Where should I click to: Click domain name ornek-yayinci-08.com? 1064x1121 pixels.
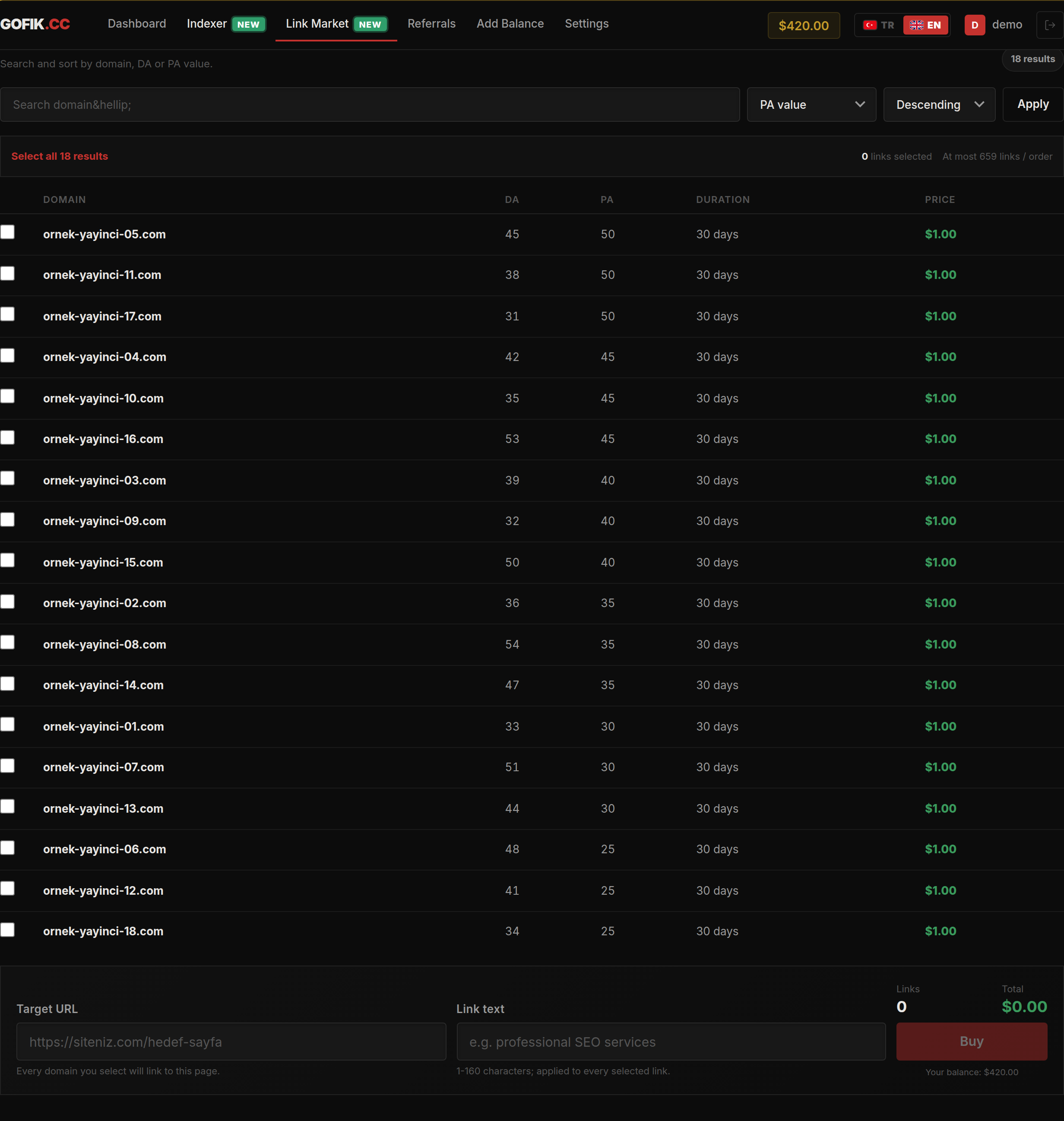coord(104,644)
